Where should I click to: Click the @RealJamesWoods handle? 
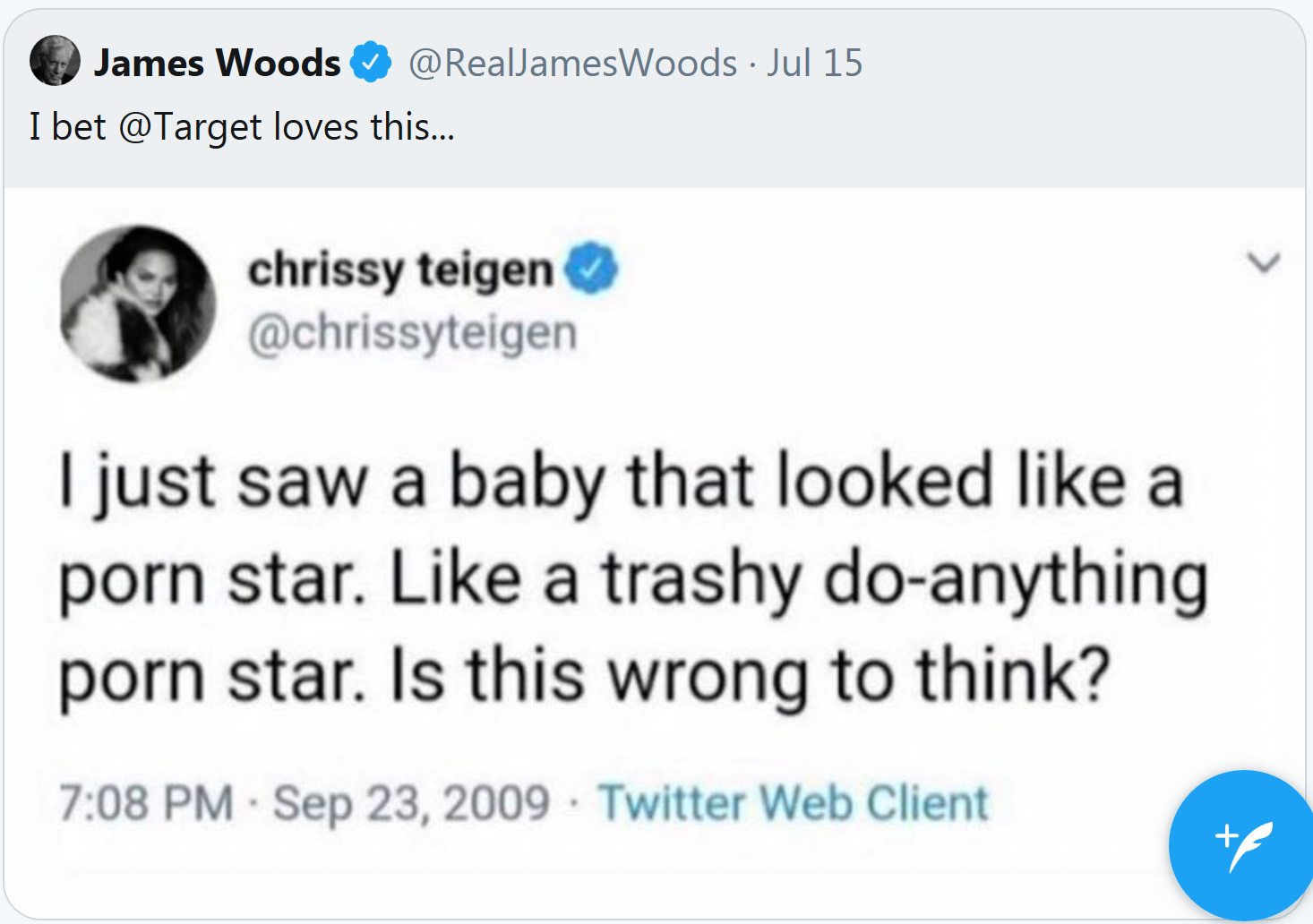point(572,63)
